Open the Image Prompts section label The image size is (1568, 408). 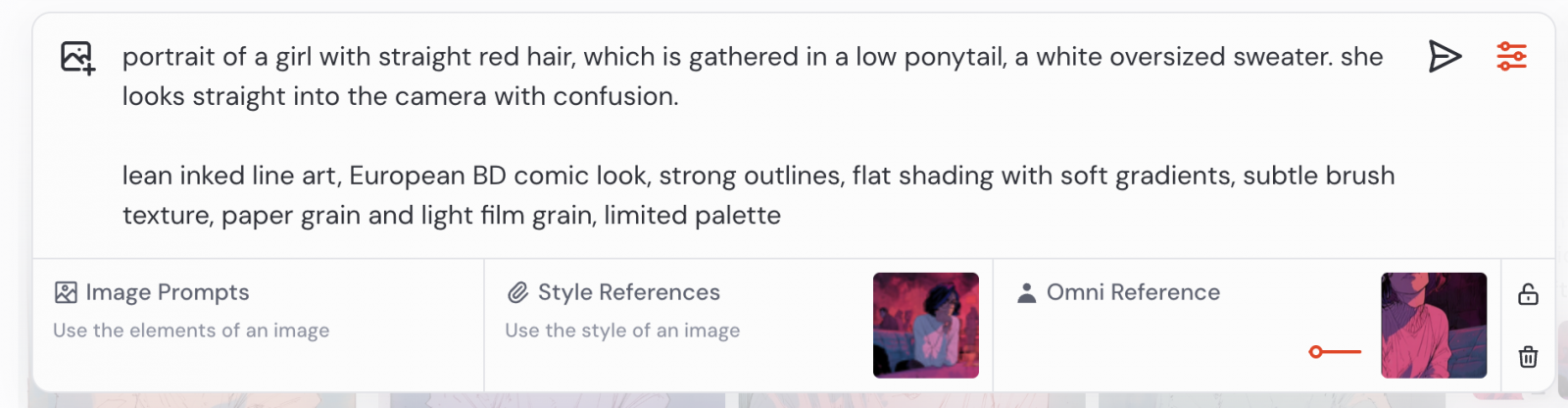click(167, 292)
